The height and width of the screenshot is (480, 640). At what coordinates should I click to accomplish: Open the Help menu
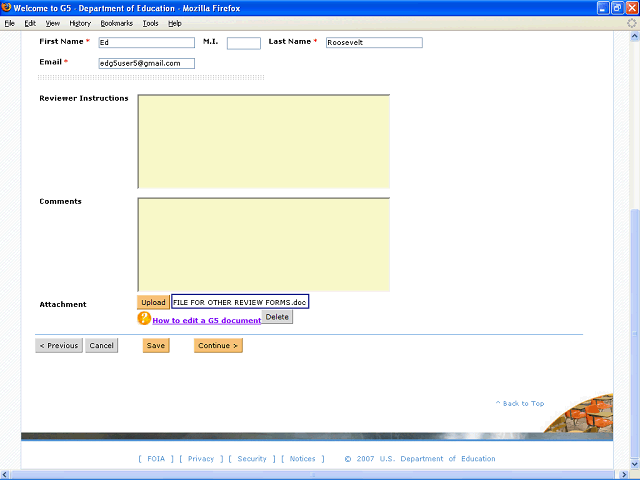(175, 23)
